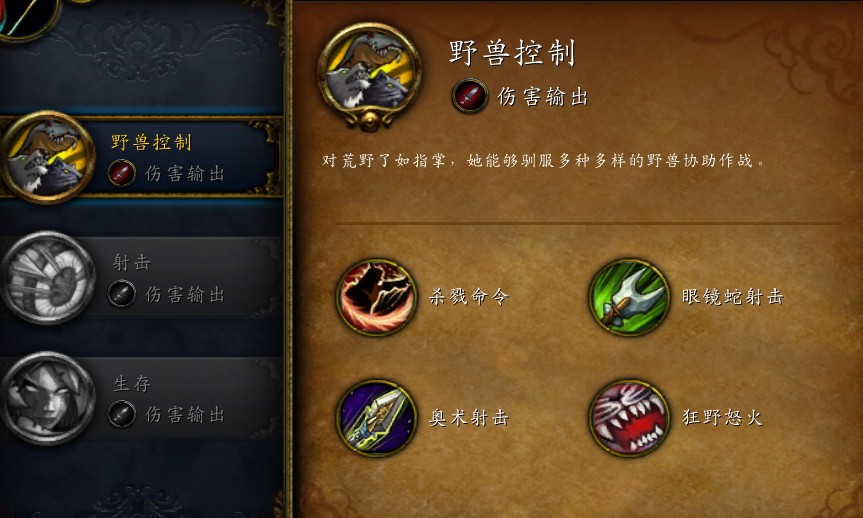Click the 眼镜蛇射击 ability name text
This screenshot has width=863, height=518.
(733, 297)
